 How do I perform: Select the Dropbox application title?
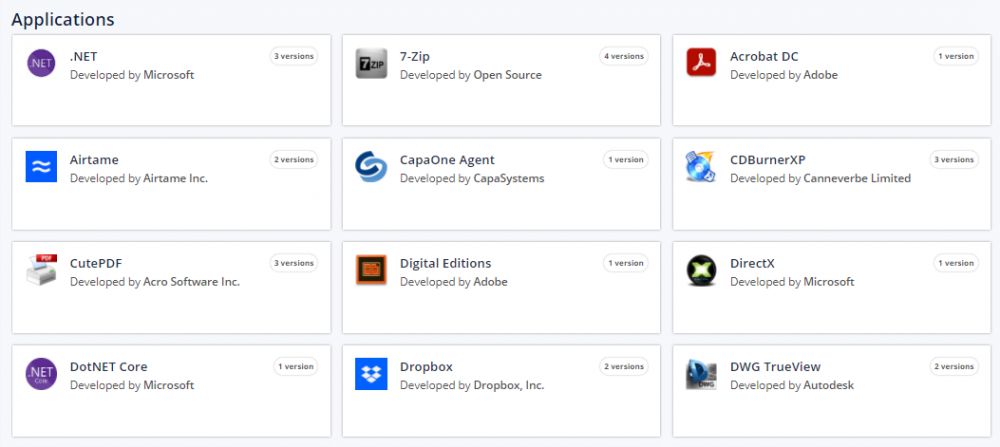point(426,367)
